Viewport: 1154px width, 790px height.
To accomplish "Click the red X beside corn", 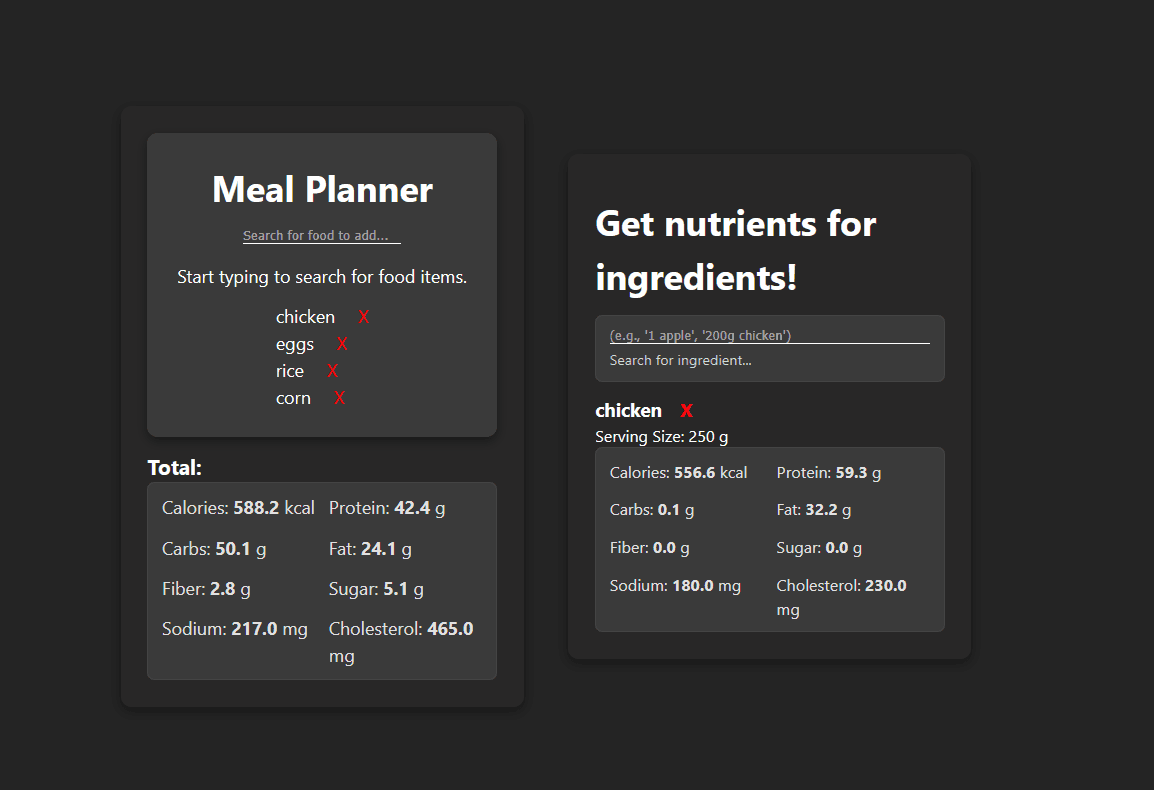I will (340, 398).
